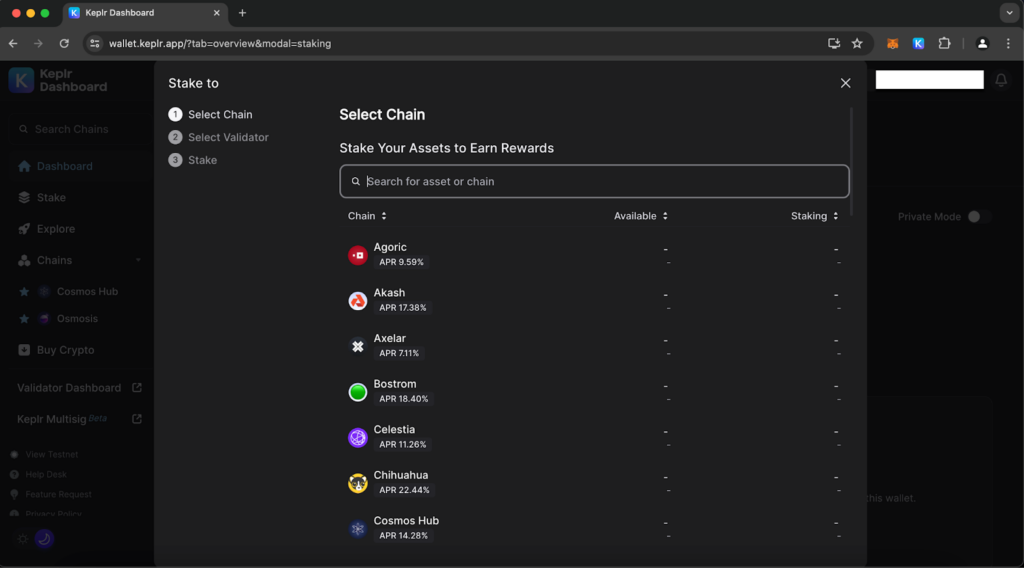Image resolution: width=1024 pixels, height=568 pixels.
Task: Sort by the Available column
Action: [x=640, y=216]
